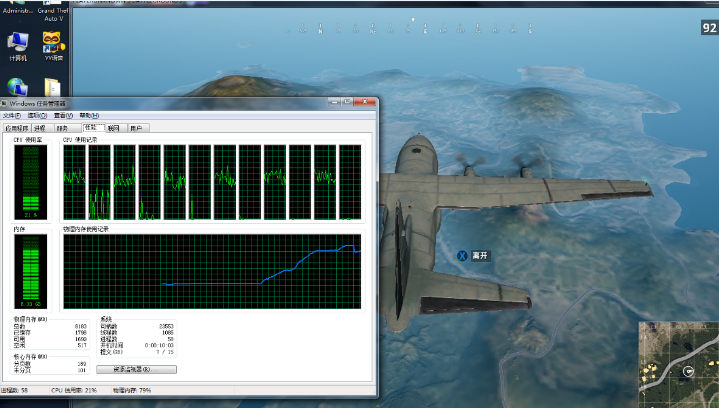Screen dimensions: 719x408
Task: Click the game minimap thumbnail
Action: pos(679,365)
